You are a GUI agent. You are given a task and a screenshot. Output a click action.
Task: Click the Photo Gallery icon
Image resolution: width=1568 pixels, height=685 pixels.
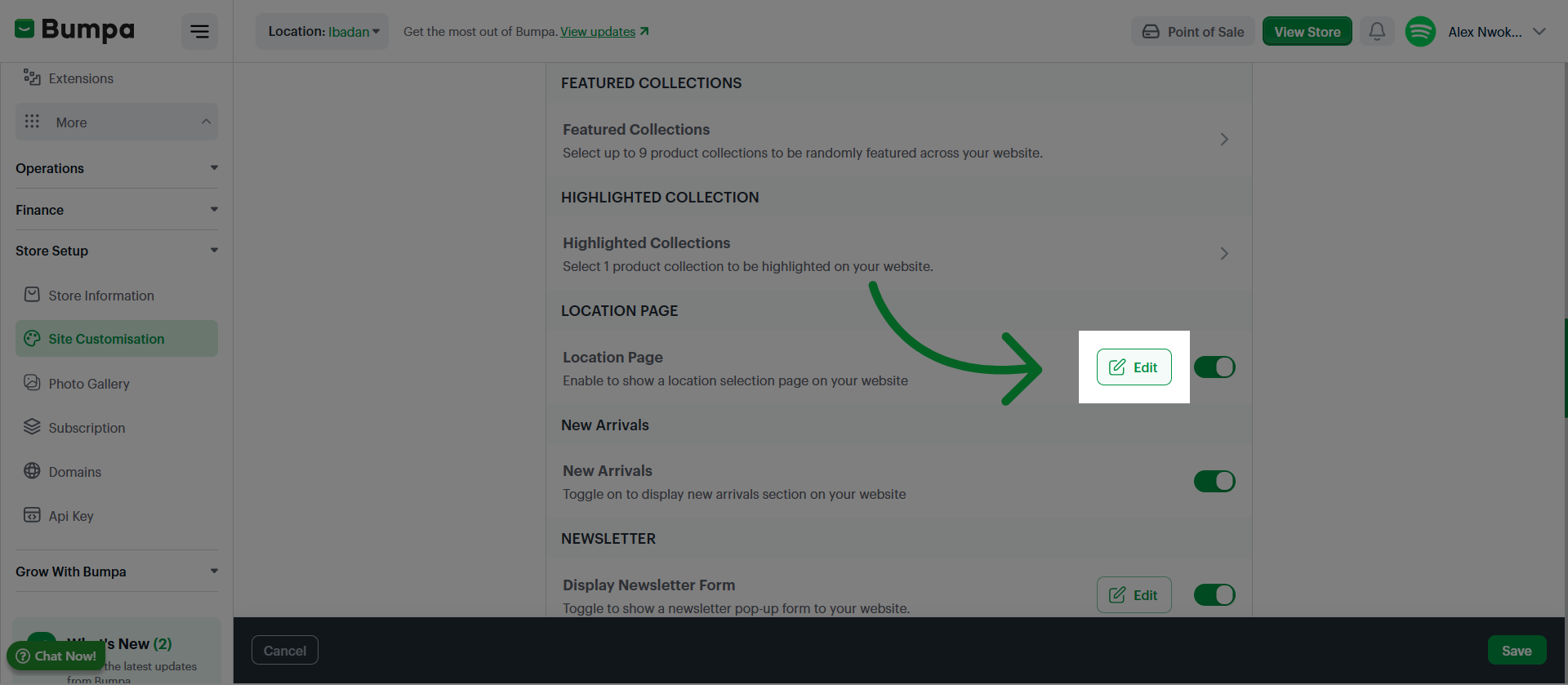pos(32,383)
